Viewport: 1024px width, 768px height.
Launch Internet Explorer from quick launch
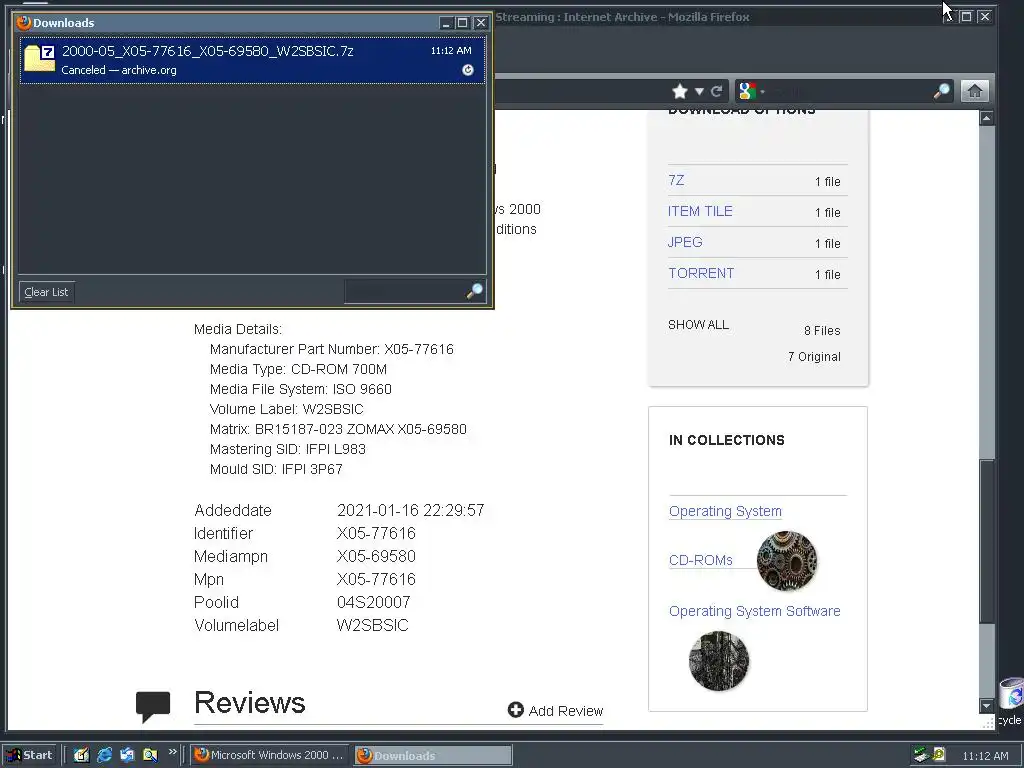point(104,755)
